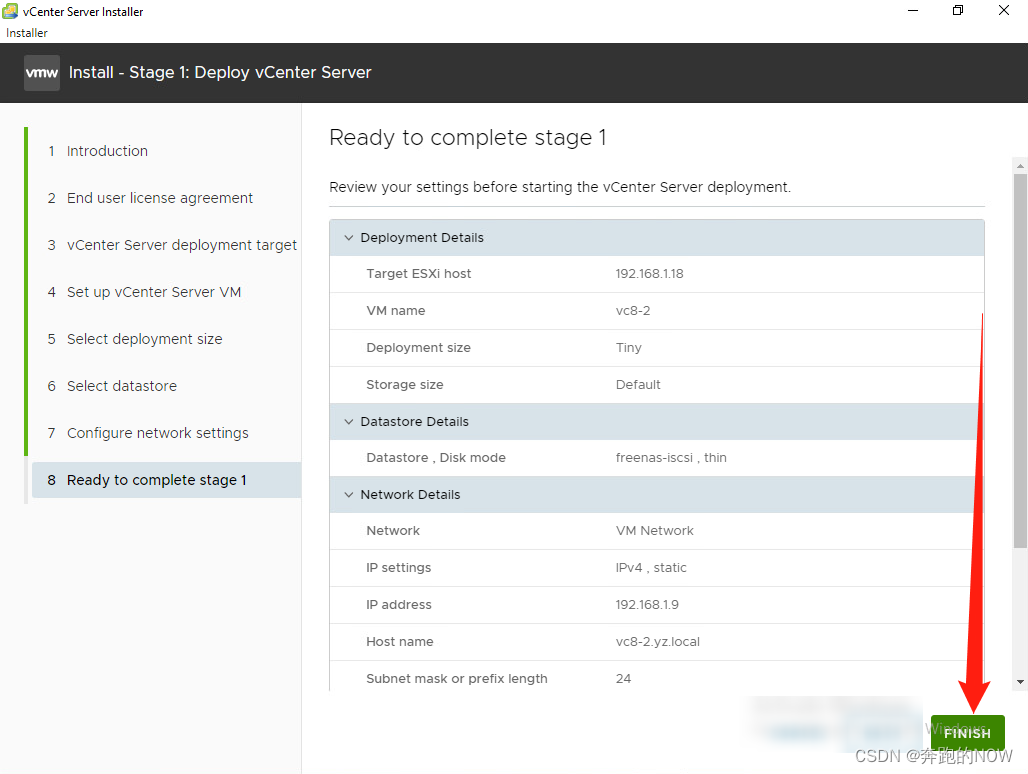
Task: Click the Deployment size value Tiny
Action: pyautogui.click(x=628, y=348)
